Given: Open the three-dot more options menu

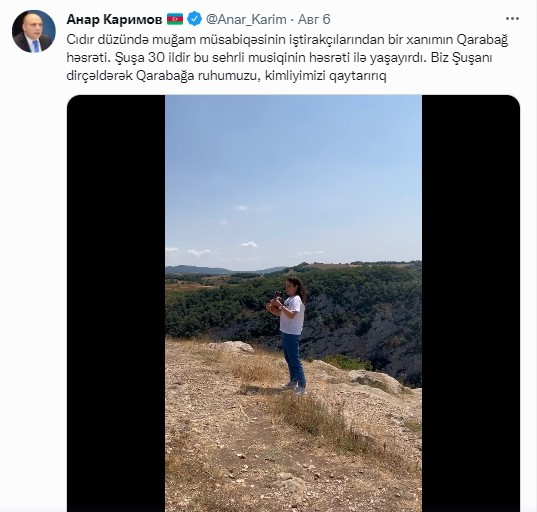Looking at the screenshot, I should coord(512,19).
